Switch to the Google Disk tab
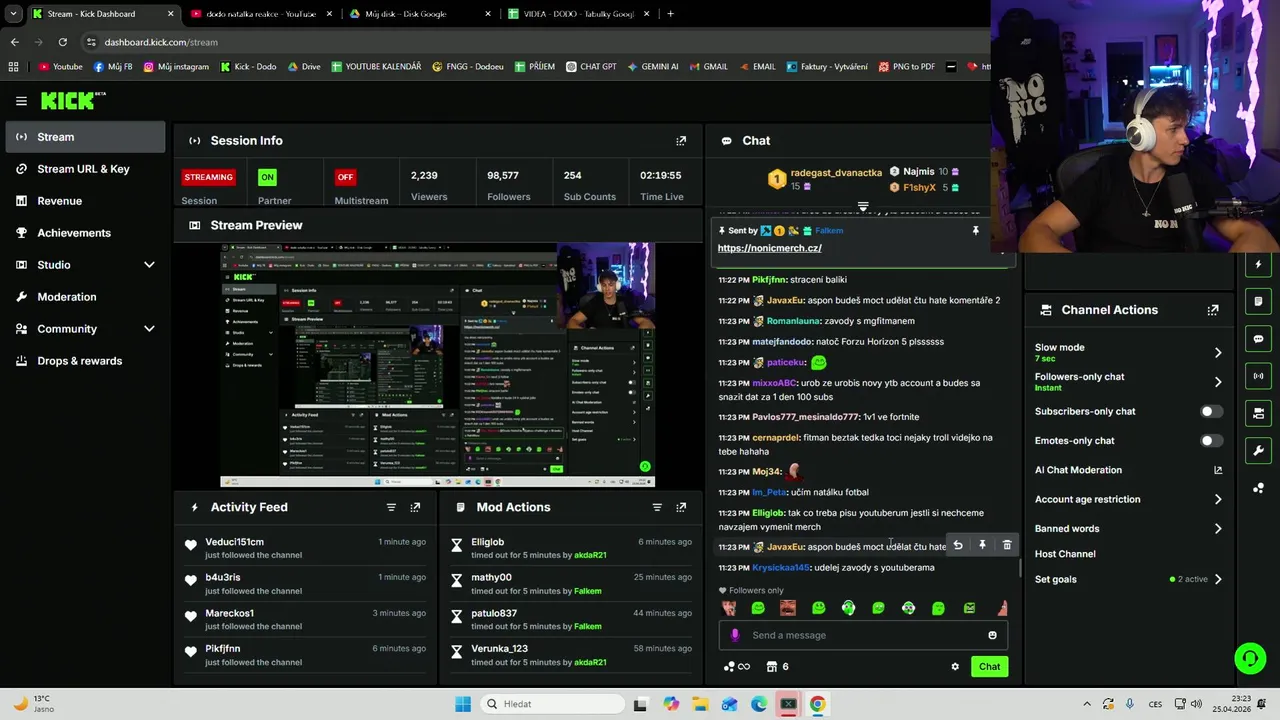The width and height of the screenshot is (1280, 720). click(420, 14)
